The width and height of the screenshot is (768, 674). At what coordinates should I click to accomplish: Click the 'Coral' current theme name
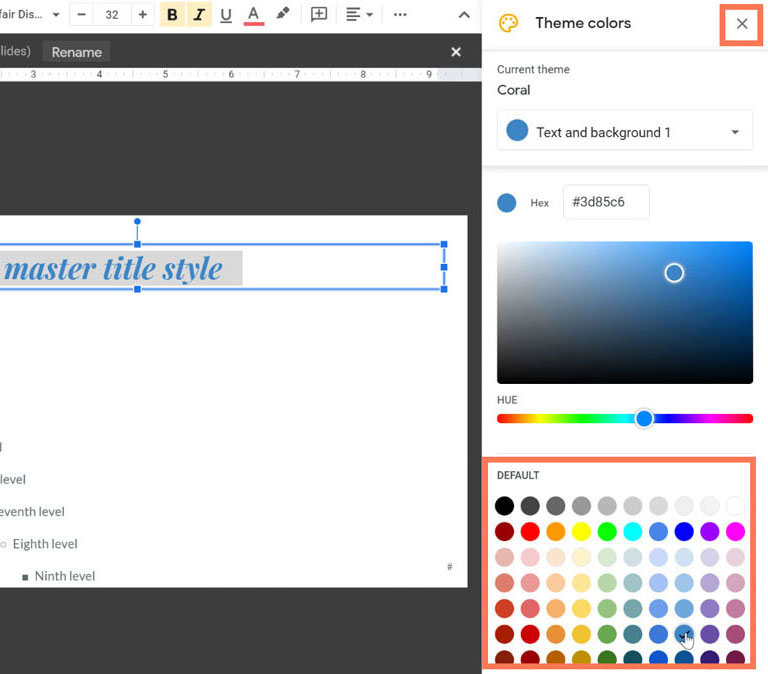[513, 90]
